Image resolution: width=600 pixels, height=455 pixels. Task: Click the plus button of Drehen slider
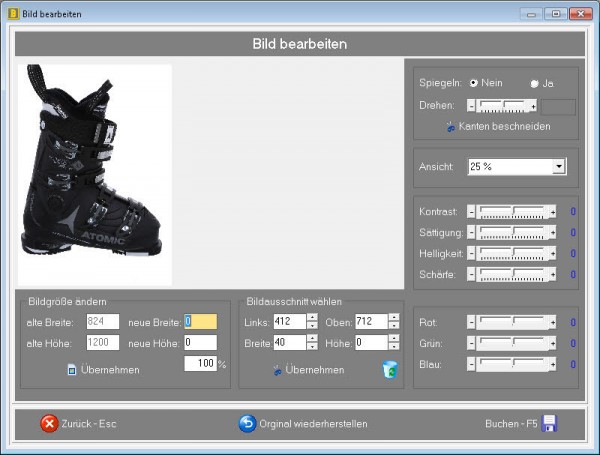(x=533, y=106)
